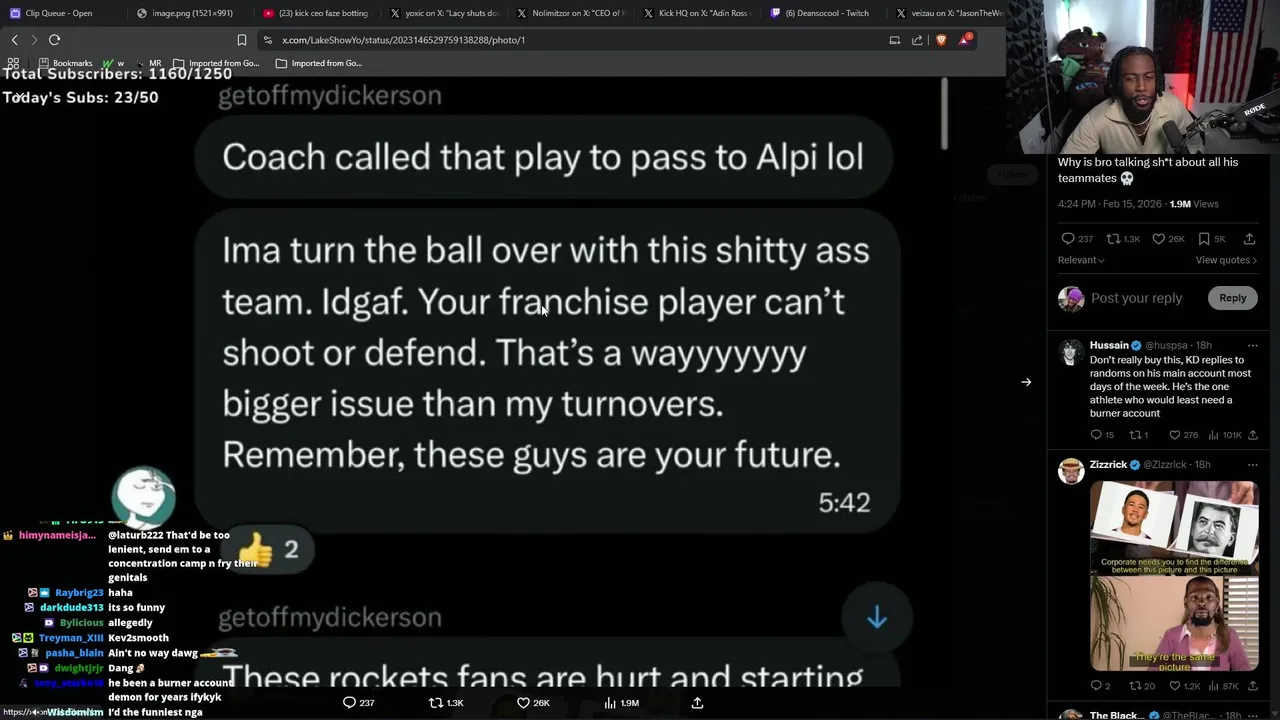This screenshot has height=720, width=1280.
Task: Open more options on Hussain's reply
Action: coord(1252,345)
